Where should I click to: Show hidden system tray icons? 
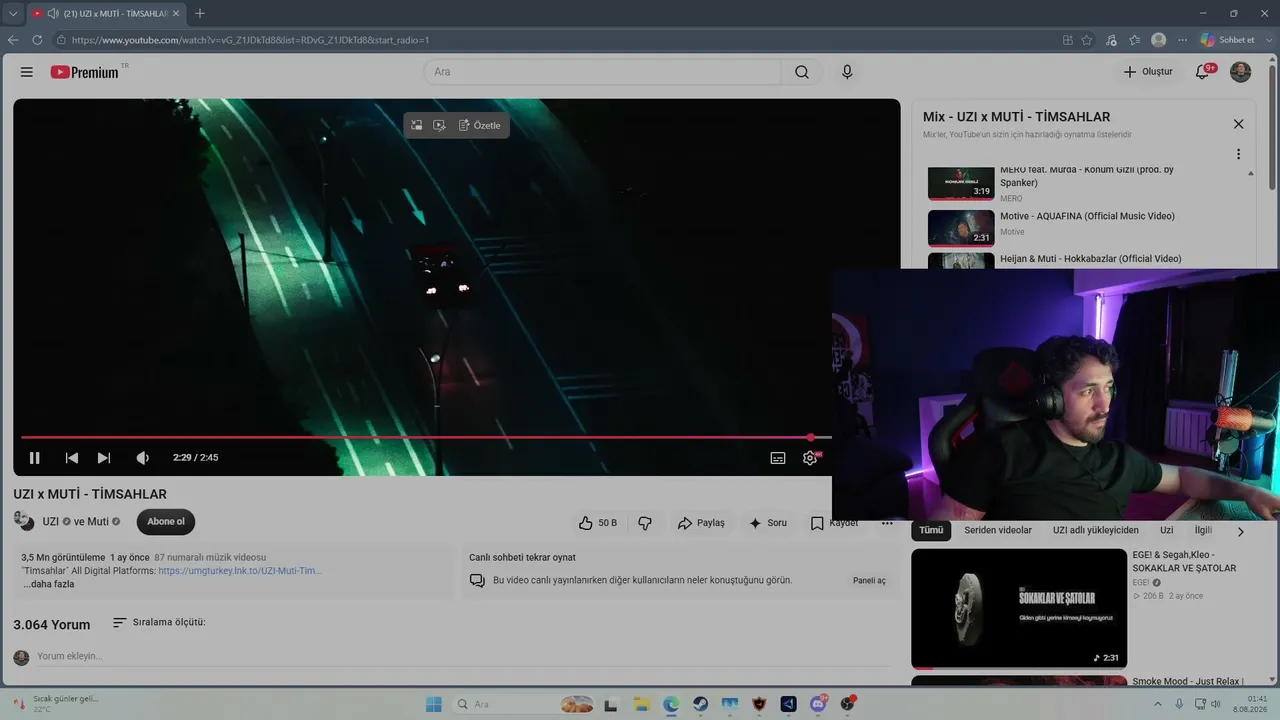[1158, 704]
